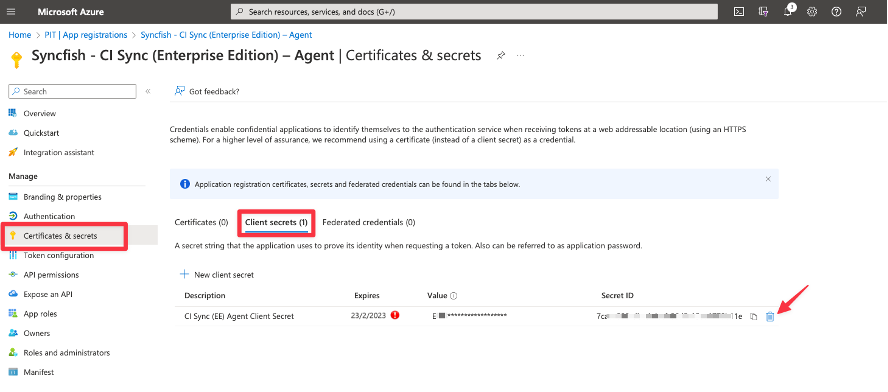The width and height of the screenshot is (888, 392).
Task: Open the Azure portal hamburger menu
Action: (x=12, y=11)
